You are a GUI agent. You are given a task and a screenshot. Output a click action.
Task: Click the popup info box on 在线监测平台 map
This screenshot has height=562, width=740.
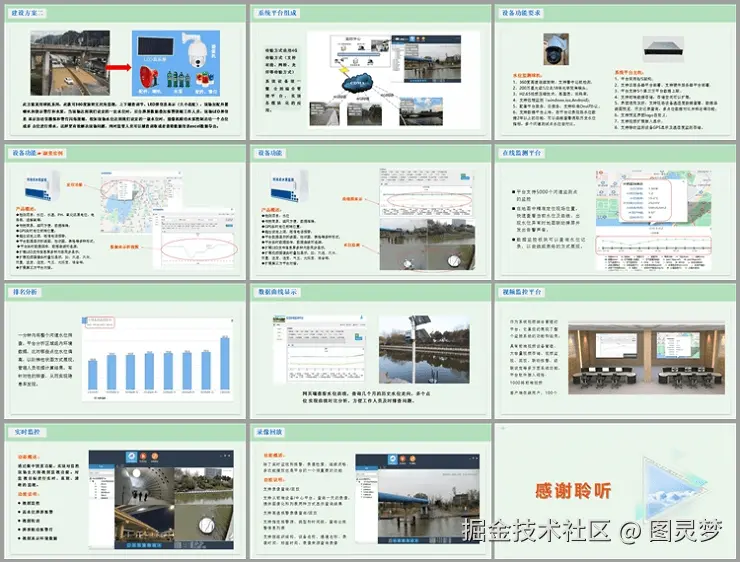tap(652, 200)
